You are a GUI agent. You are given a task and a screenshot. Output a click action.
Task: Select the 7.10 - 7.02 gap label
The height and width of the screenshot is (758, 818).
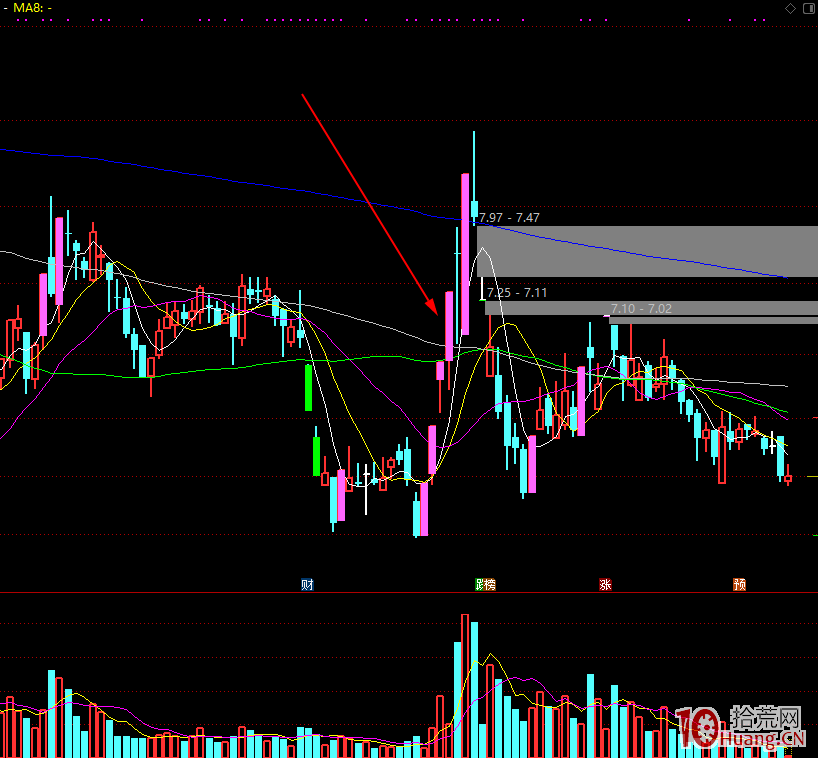tap(641, 308)
